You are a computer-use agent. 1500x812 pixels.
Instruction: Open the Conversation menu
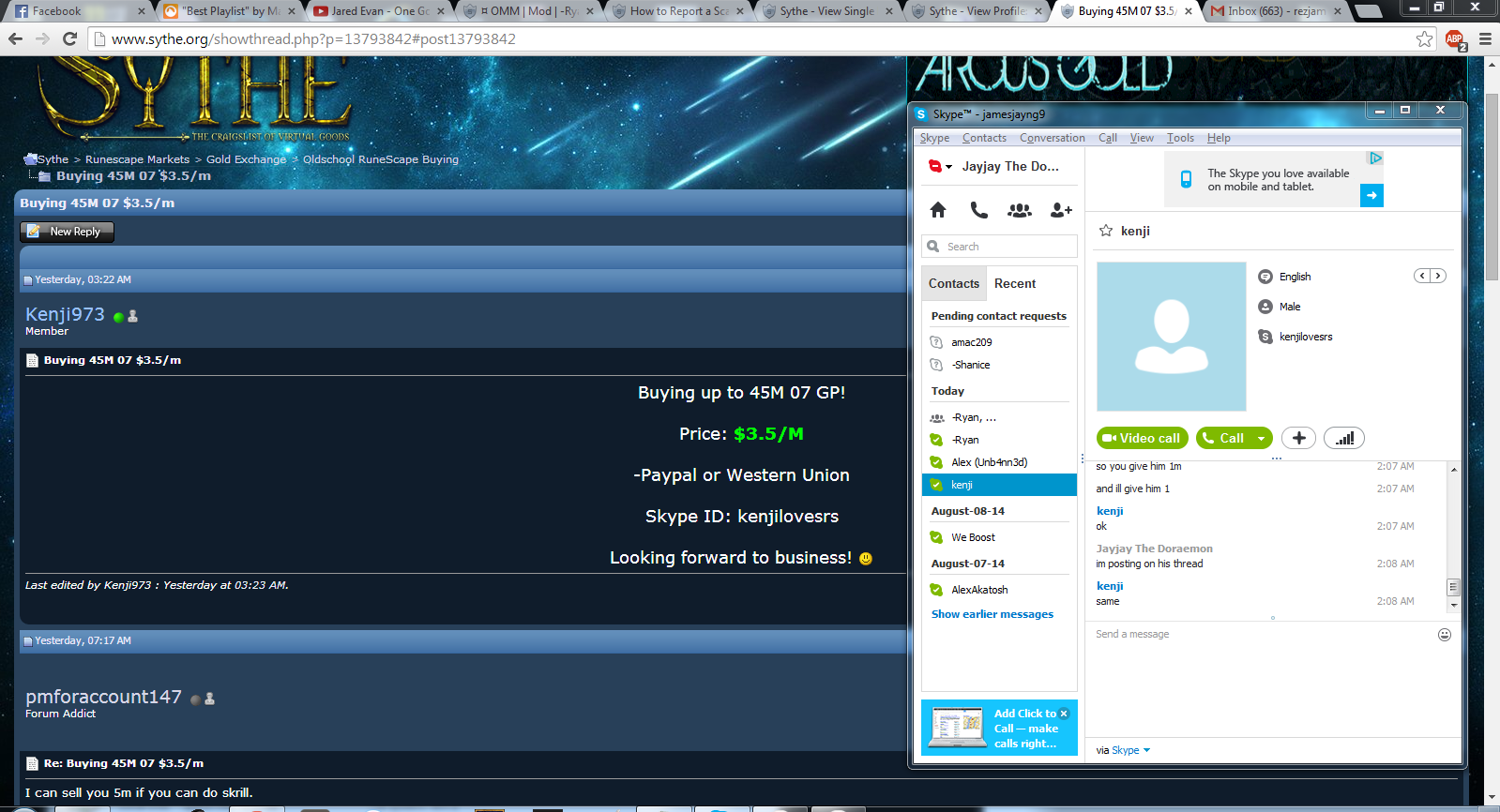pyautogui.click(x=1052, y=138)
